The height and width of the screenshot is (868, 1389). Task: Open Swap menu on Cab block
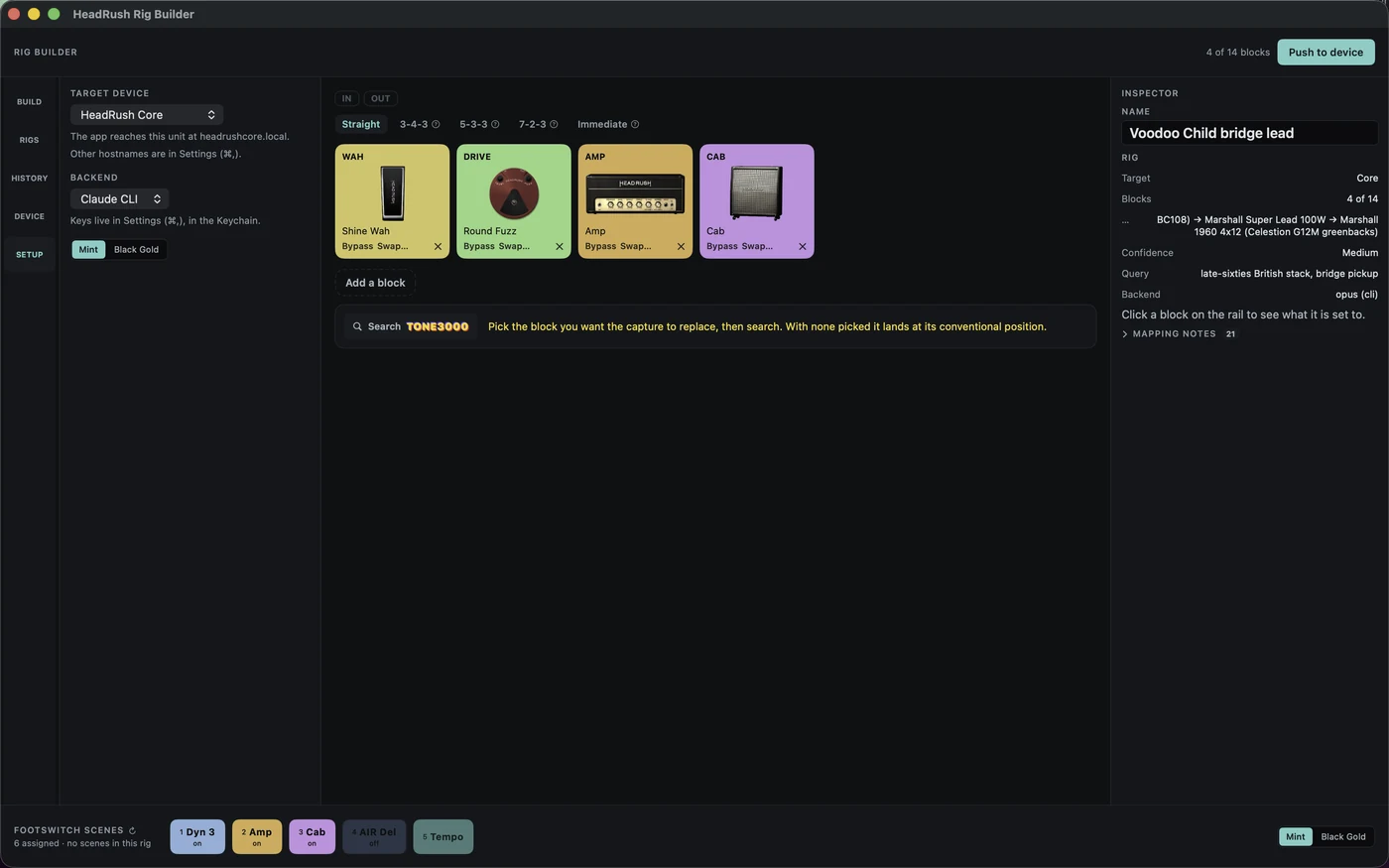click(x=756, y=246)
